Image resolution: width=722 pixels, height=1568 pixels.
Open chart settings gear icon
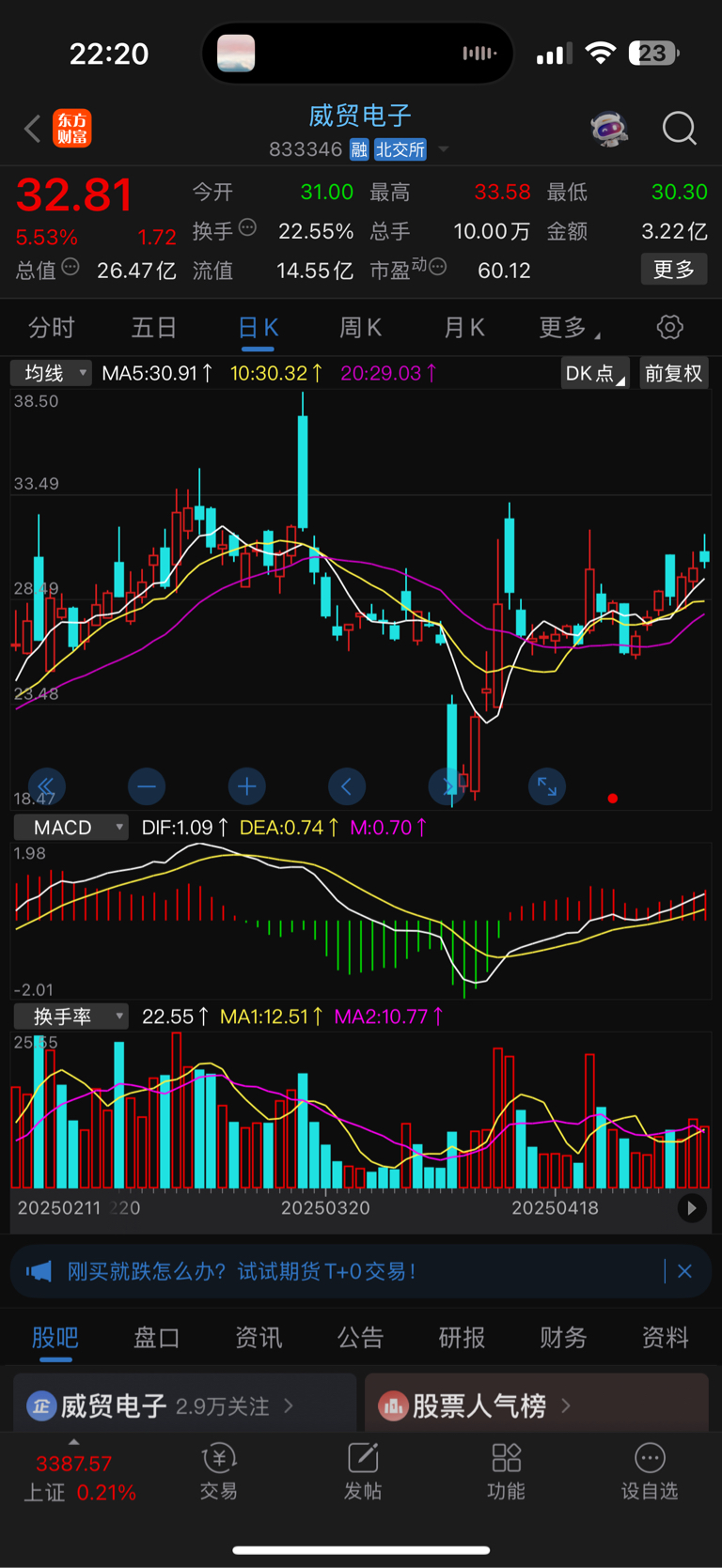(669, 327)
